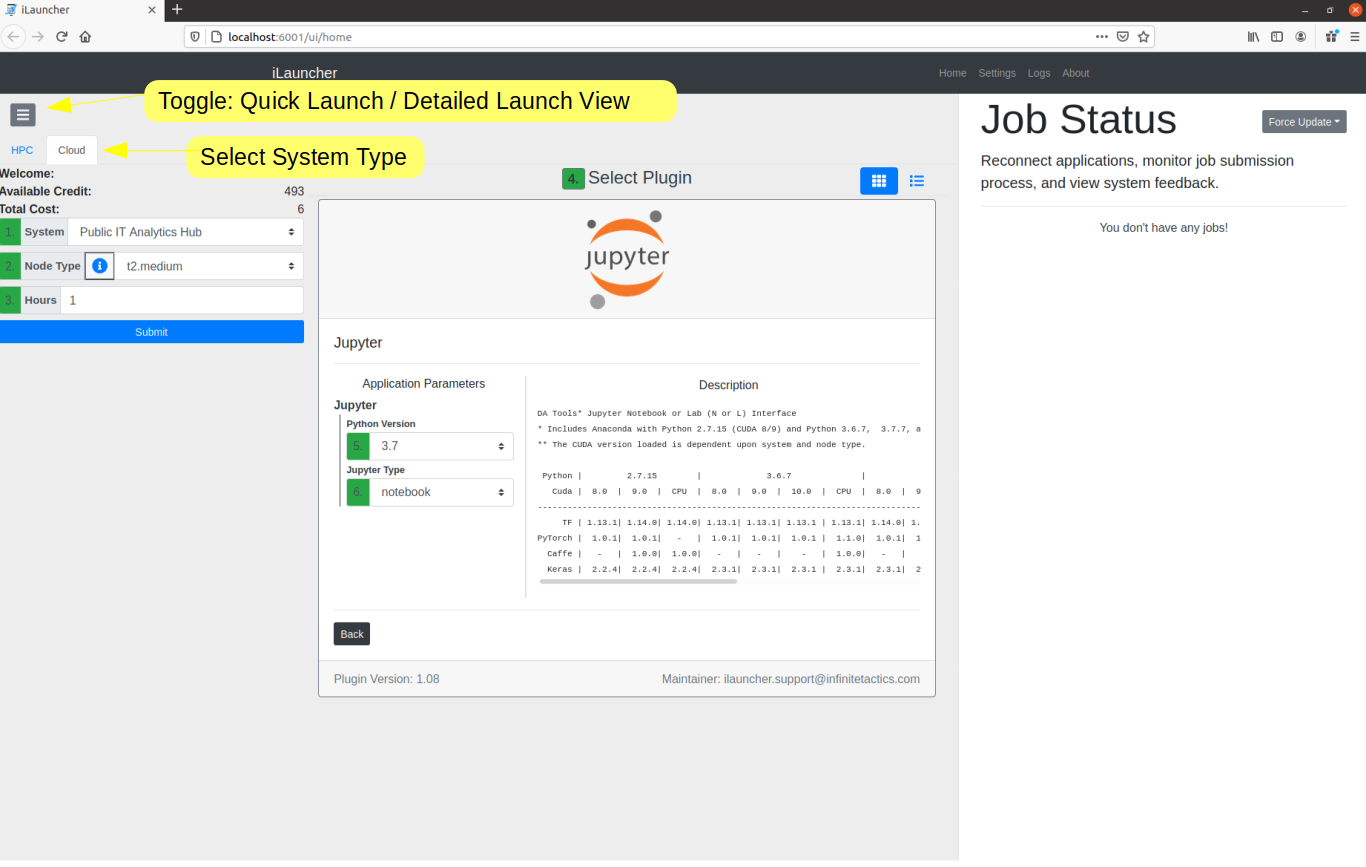1366x867 pixels.
Task: Click the iLauncher brand title
Action: (305, 73)
